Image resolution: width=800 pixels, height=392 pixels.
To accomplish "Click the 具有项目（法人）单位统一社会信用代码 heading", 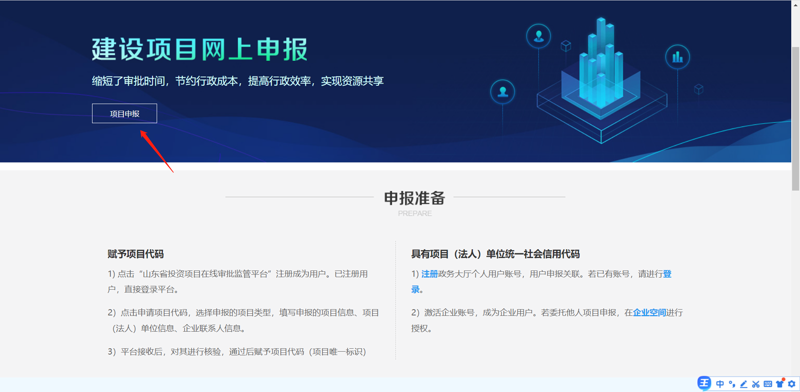I will pos(495,254).
